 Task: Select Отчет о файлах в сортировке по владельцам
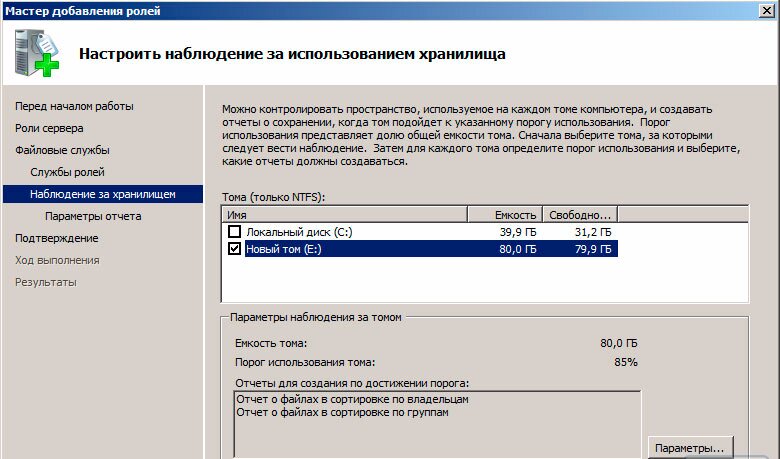coord(352,399)
